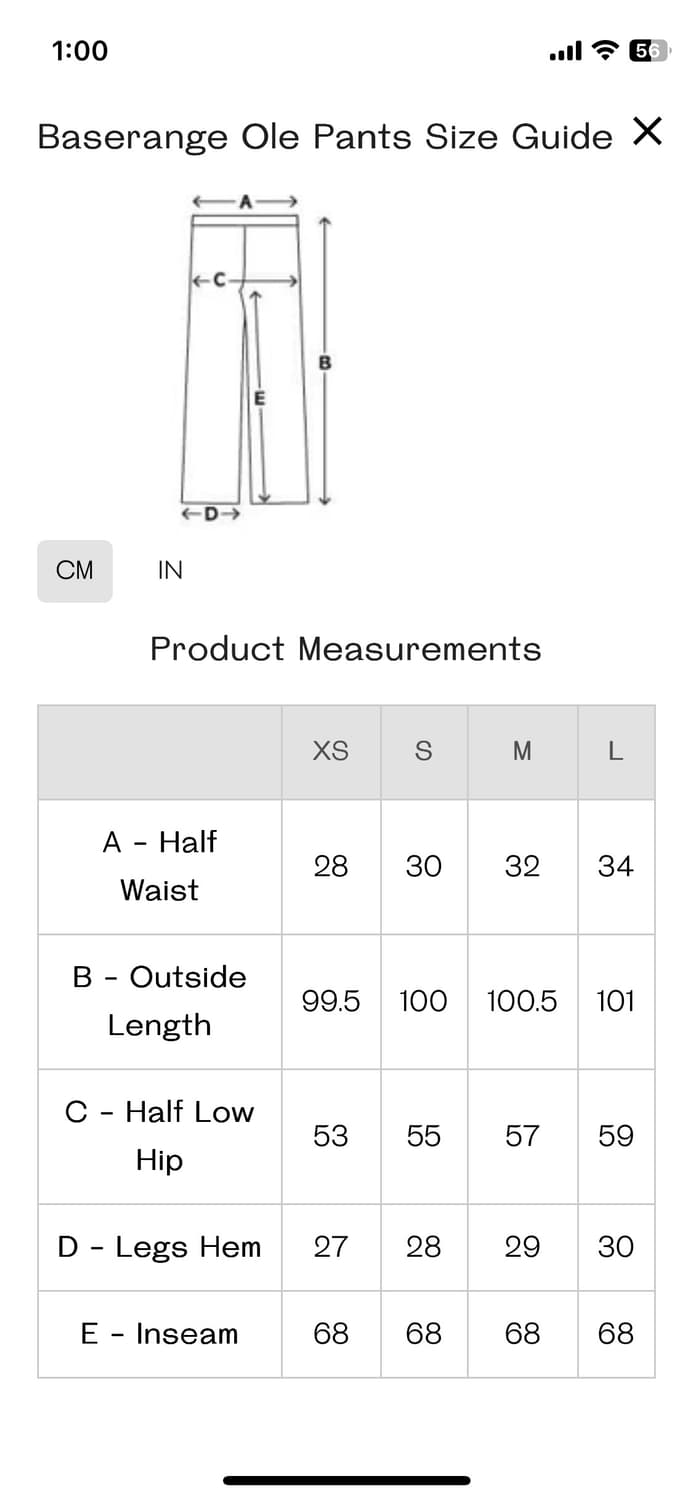The width and height of the screenshot is (693, 1500).
Task: Tap the Product Measurements heading
Action: click(346, 649)
